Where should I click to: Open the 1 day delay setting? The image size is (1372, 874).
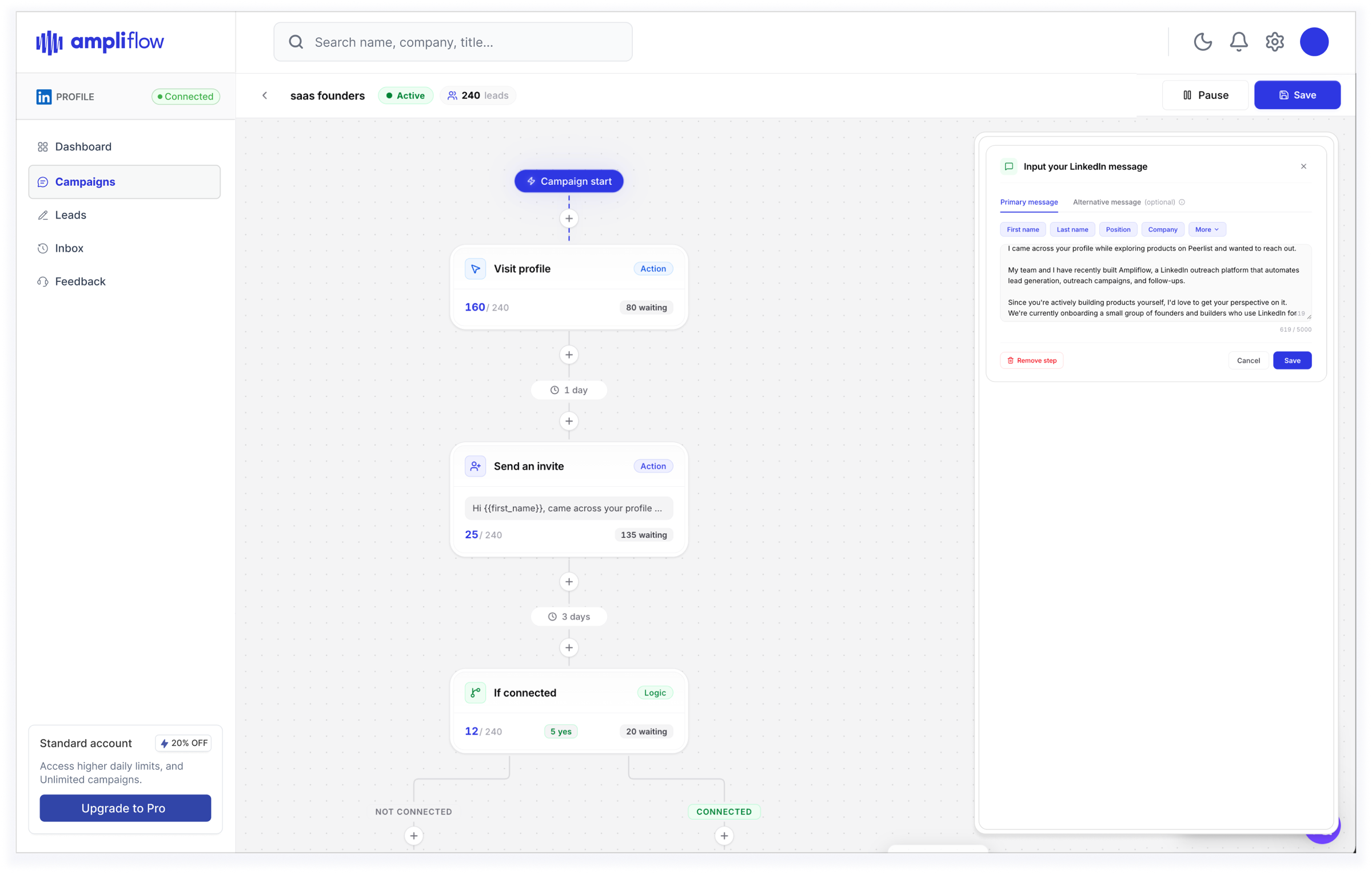(569, 390)
